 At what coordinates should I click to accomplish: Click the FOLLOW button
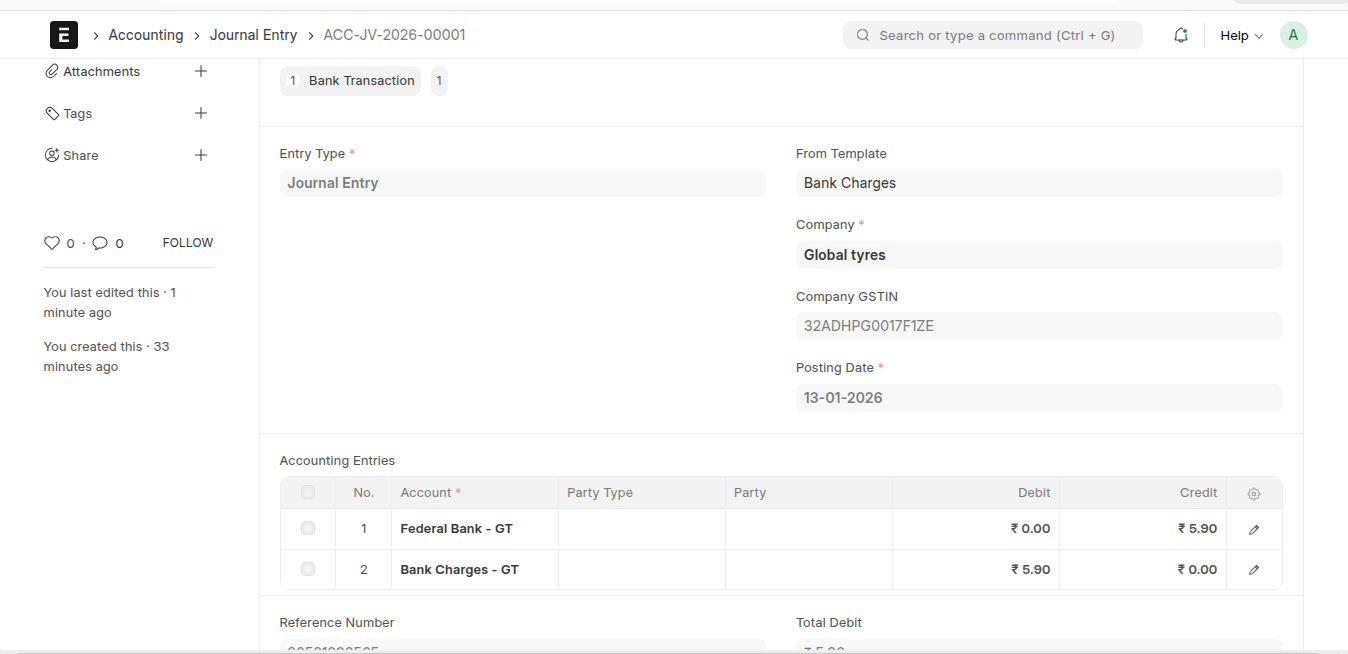[188, 243]
